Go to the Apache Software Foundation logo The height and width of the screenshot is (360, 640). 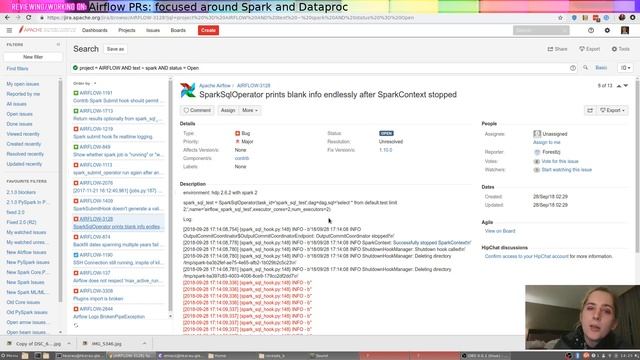click(47, 30)
